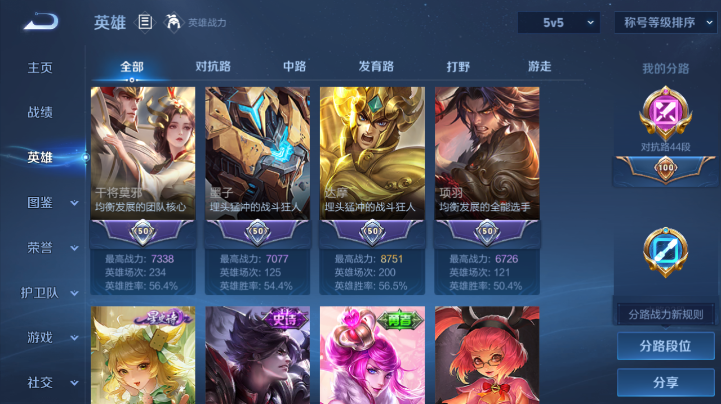Open the 英雄战力 hero power icon
This screenshot has height=404, width=721.
[x=173, y=22]
